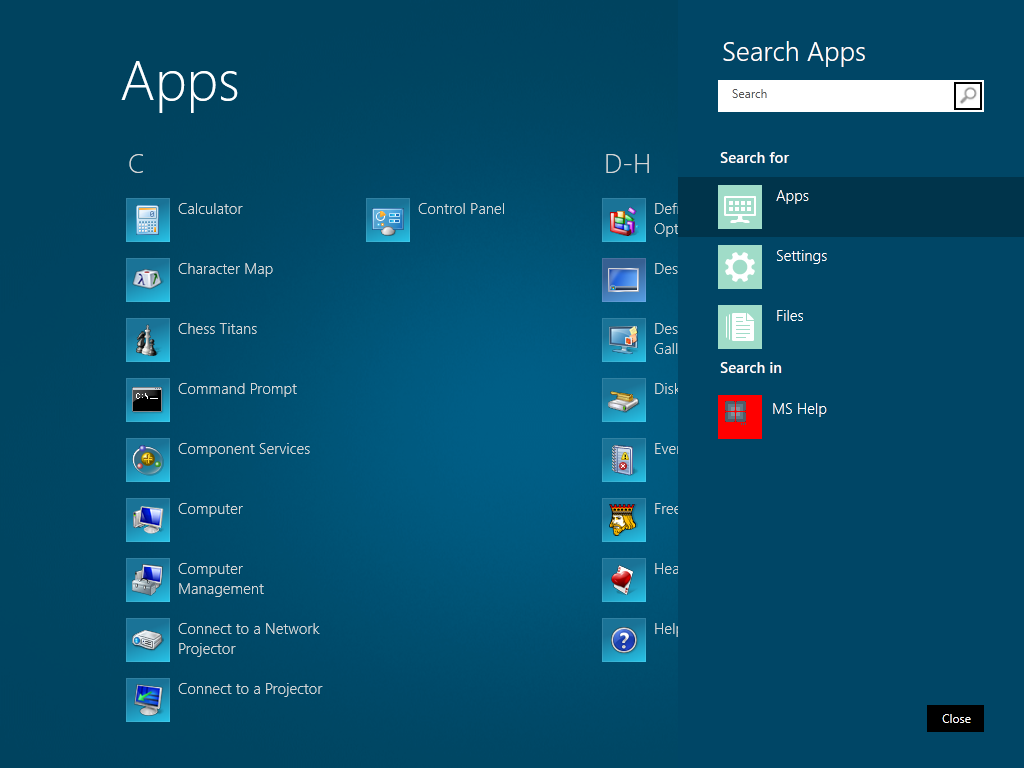Open the Disk drive utility icon
Viewport: 1024px width, 768px height.
[624, 400]
